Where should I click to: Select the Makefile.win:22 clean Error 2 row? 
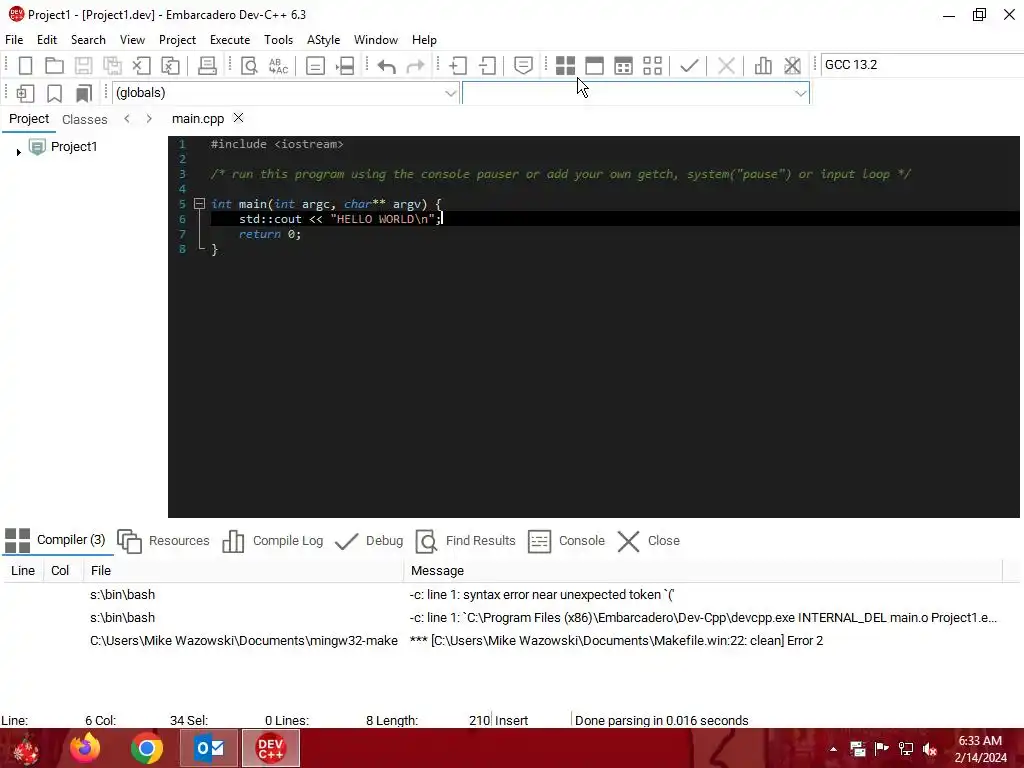(510, 641)
